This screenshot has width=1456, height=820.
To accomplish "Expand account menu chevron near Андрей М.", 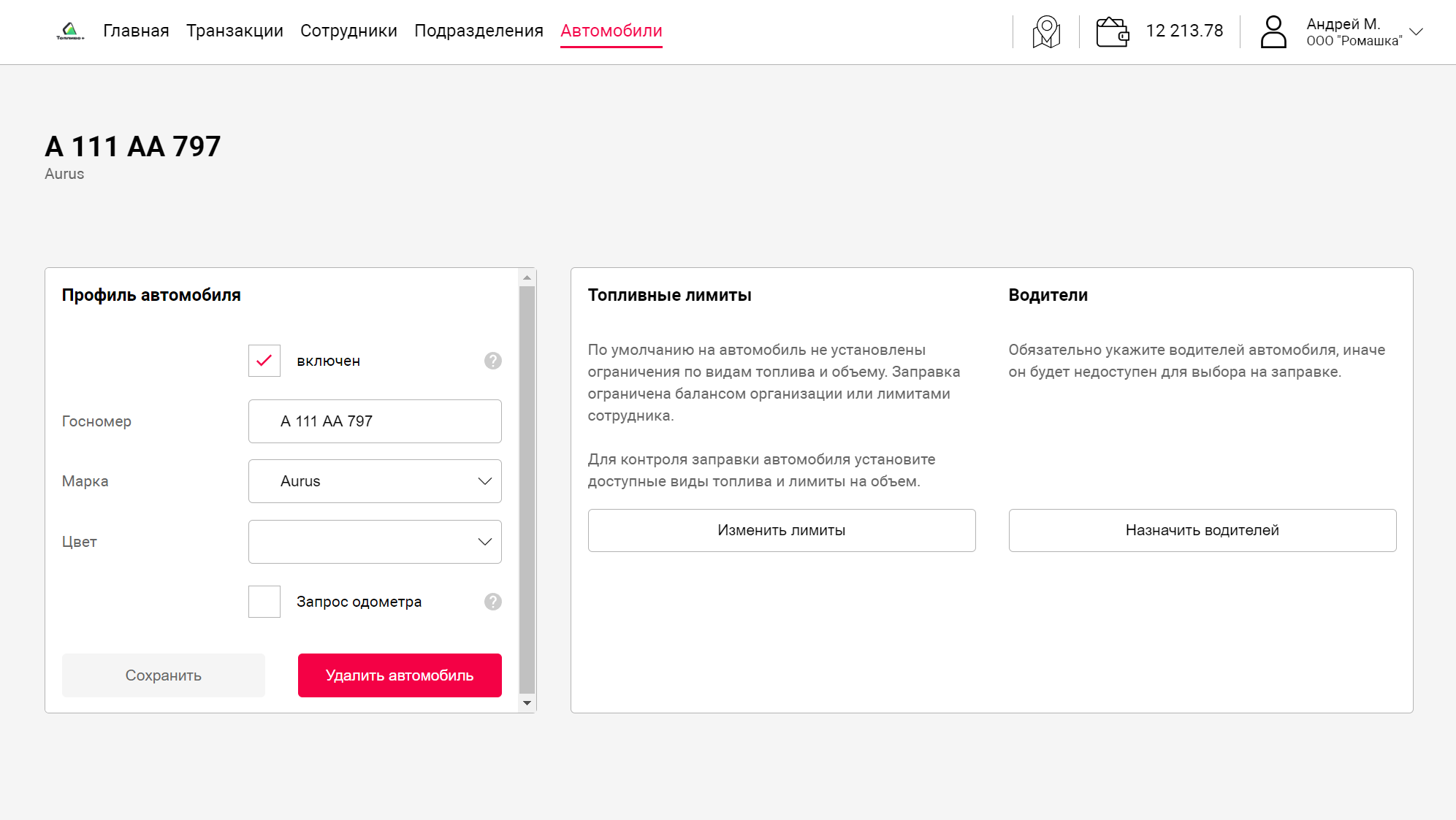I will tap(1416, 32).
